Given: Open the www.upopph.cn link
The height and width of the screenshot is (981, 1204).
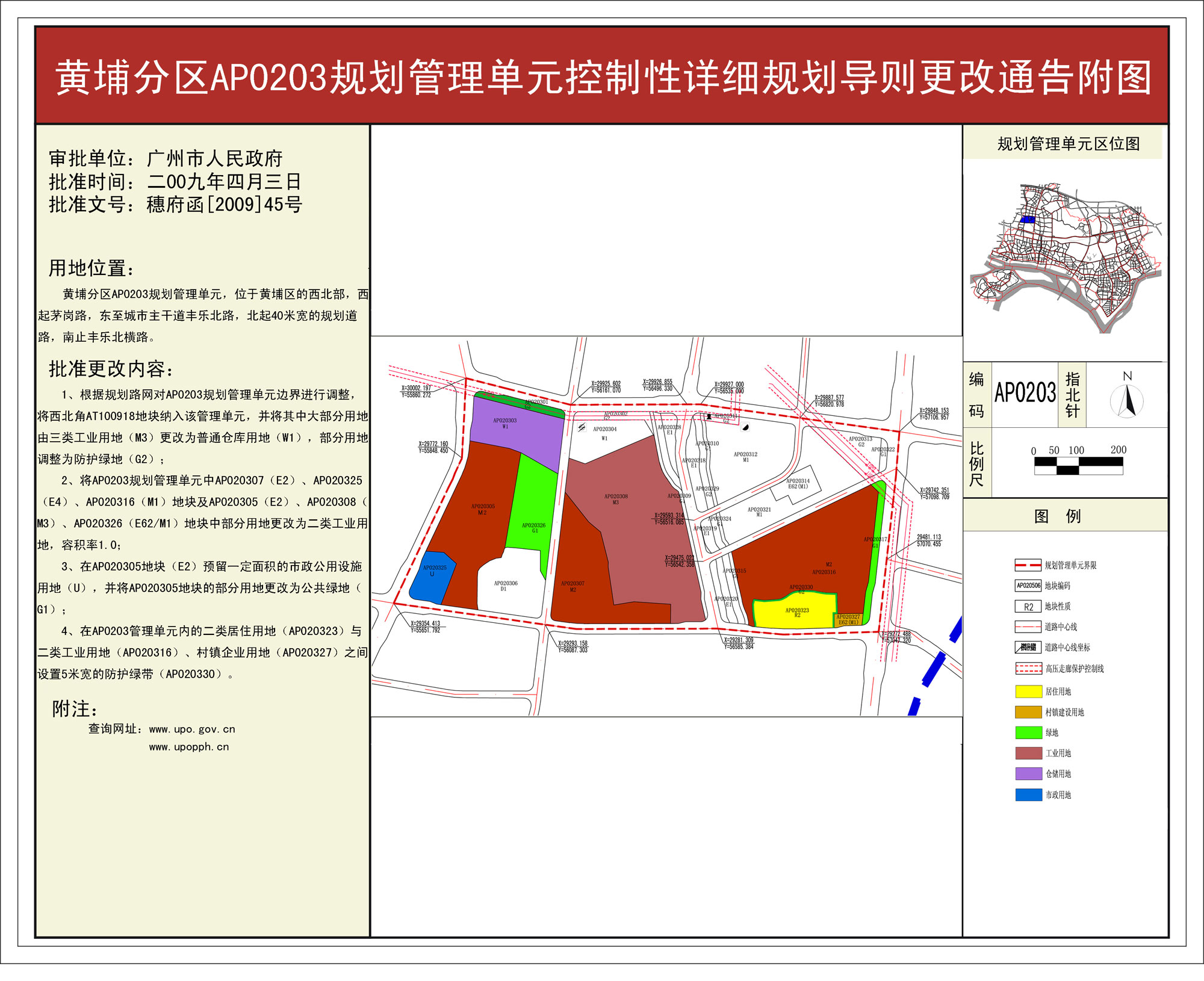Looking at the screenshot, I should pos(189,747).
